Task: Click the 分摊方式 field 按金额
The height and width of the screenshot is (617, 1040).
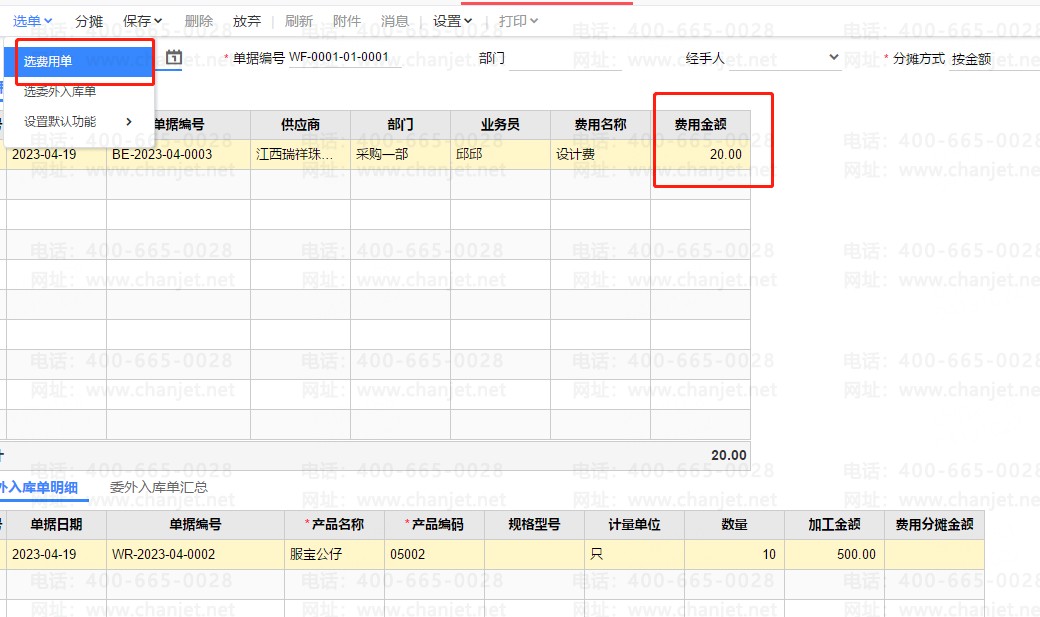Action: coord(990,59)
